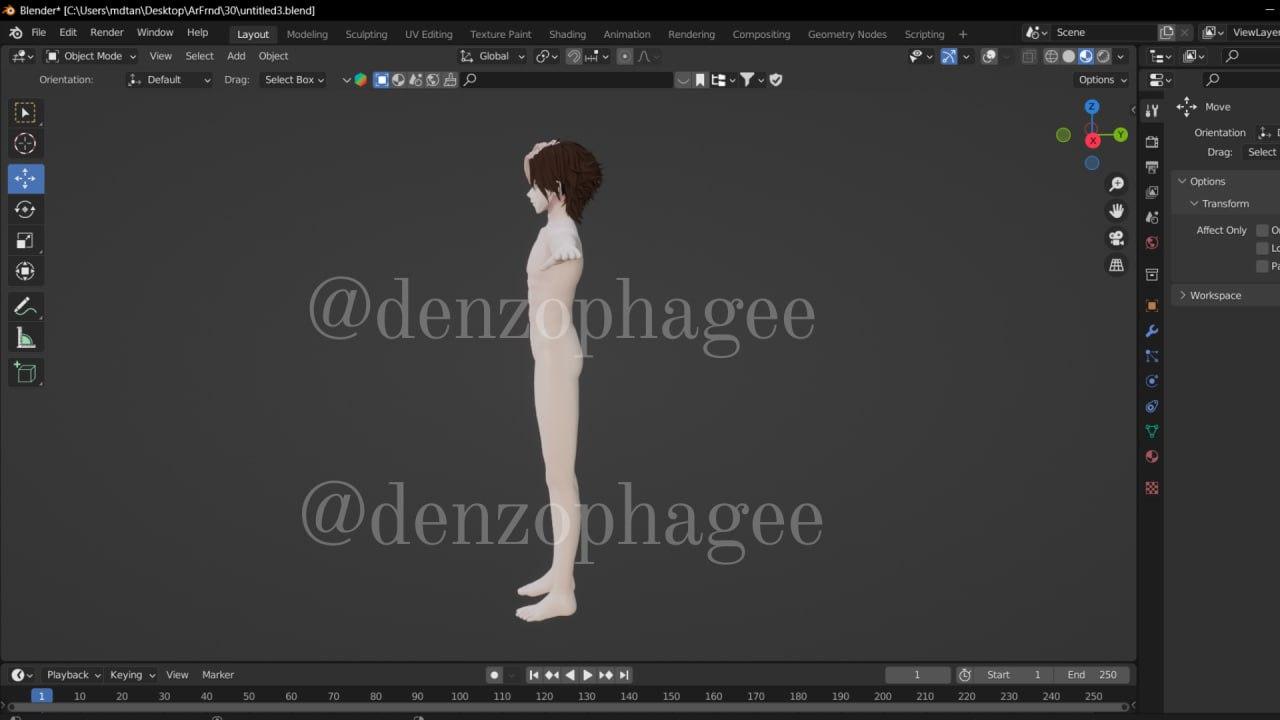Open the Drag Select Box dropdown
Image resolution: width=1280 pixels, height=720 pixels.
pos(294,80)
